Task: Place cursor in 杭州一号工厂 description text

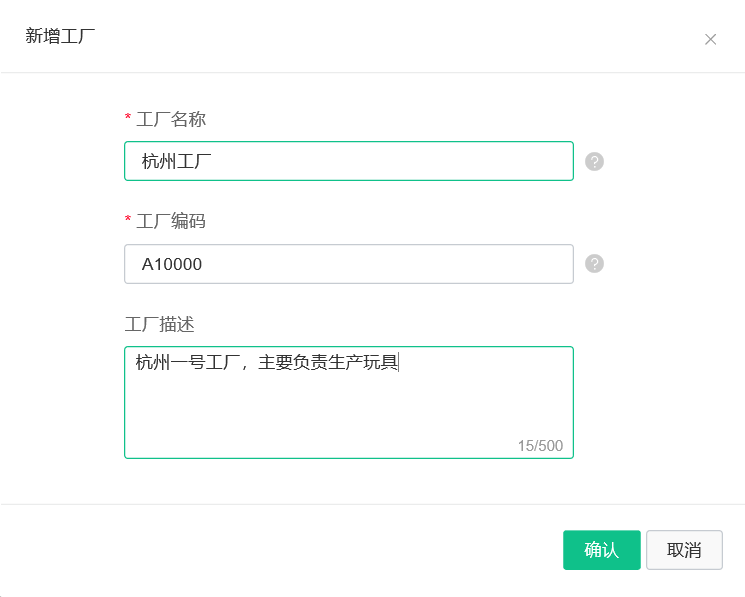Action: (x=188, y=362)
